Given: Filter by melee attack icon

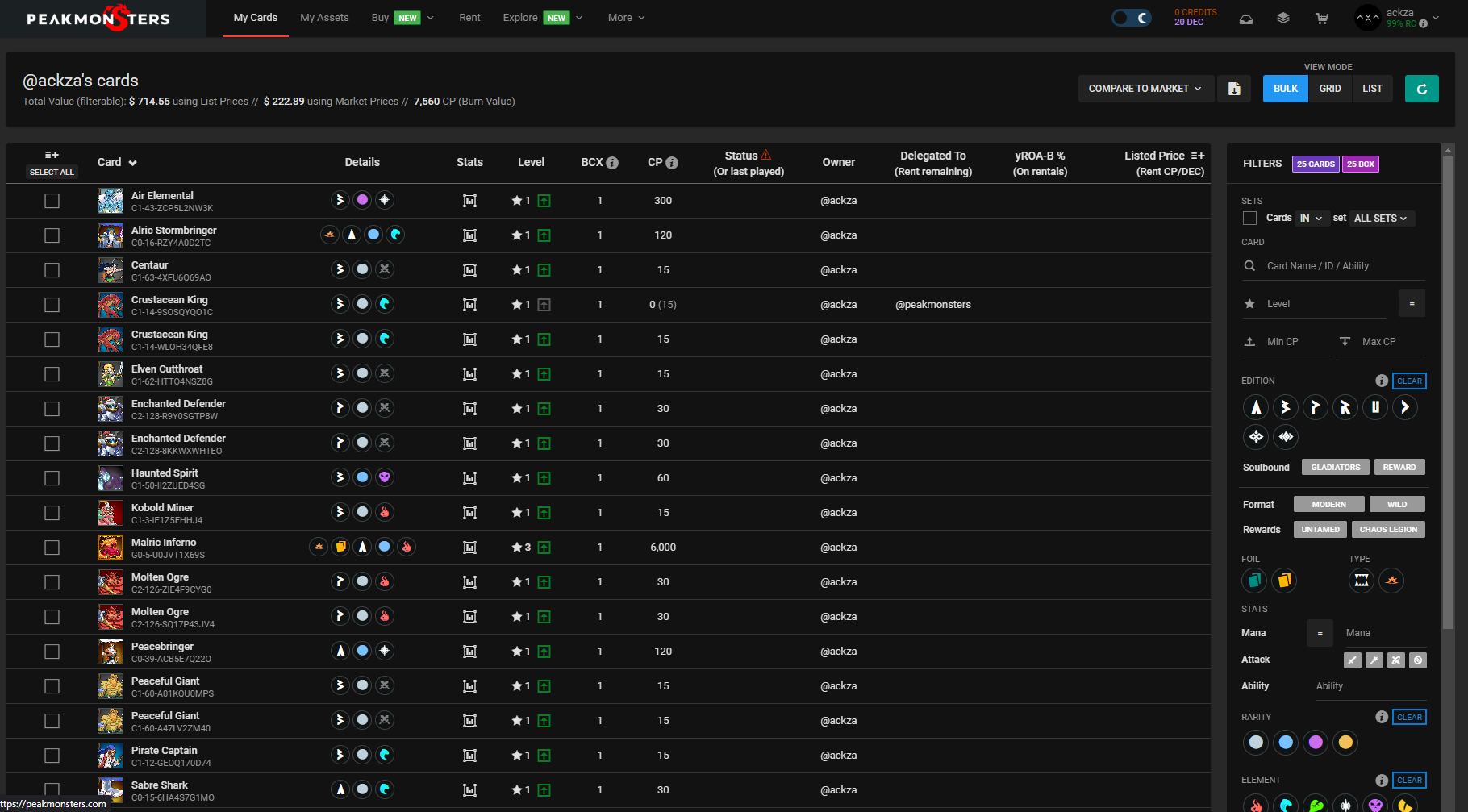Looking at the screenshot, I should (1353, 660).
